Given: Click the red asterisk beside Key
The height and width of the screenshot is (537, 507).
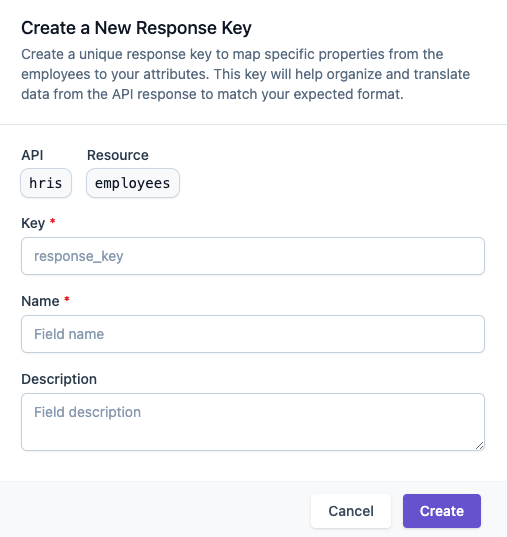Looking at the screenshot, I should 52,221.
